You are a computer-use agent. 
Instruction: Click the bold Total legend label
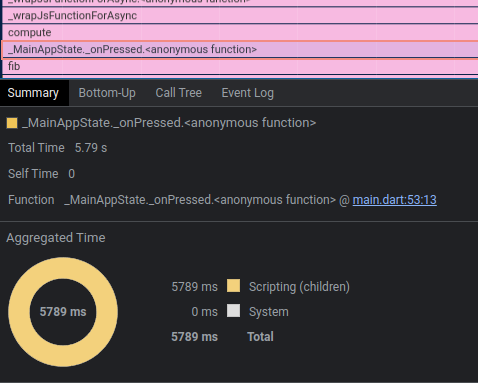[x=260, y=337]
